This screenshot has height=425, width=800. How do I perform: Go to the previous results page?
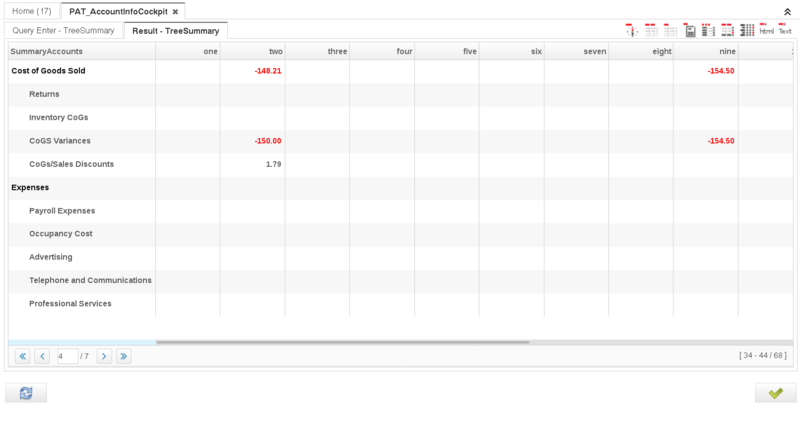pos(42,356)
